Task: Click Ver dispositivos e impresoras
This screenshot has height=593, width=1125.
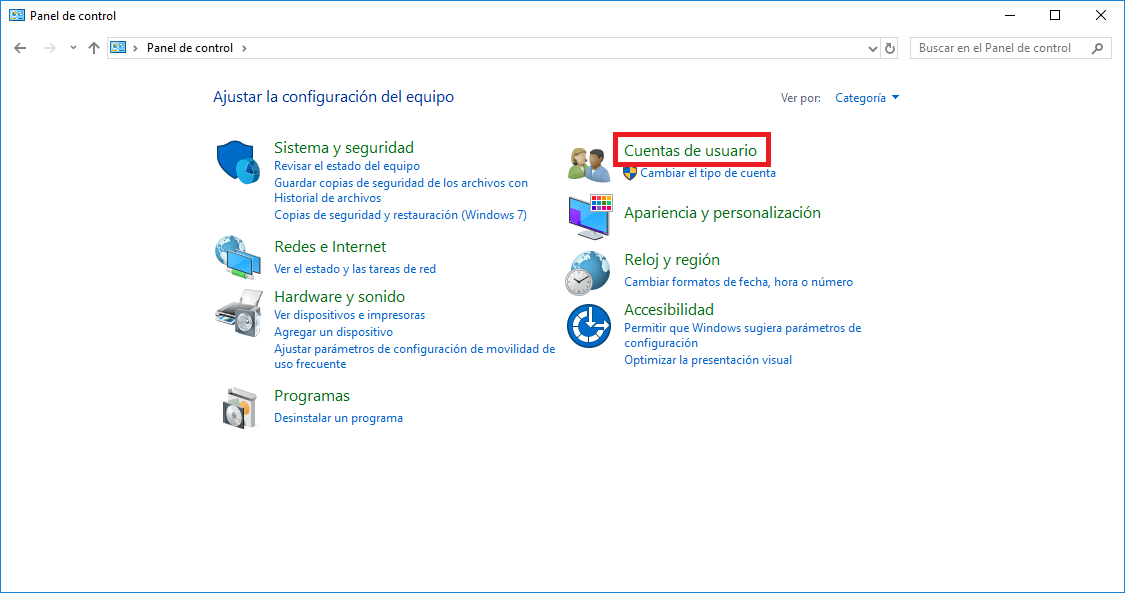Action: 349,316
